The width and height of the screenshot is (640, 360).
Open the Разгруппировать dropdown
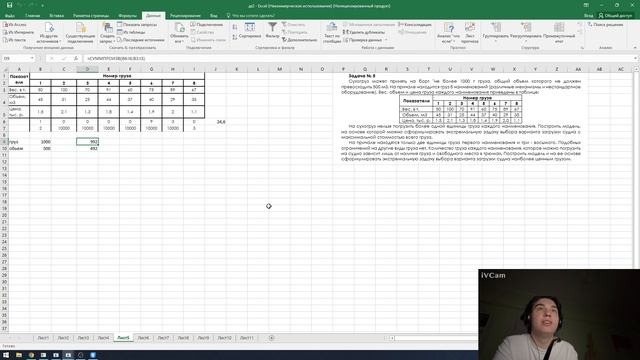pyautogui.click(x=526, y=33)
